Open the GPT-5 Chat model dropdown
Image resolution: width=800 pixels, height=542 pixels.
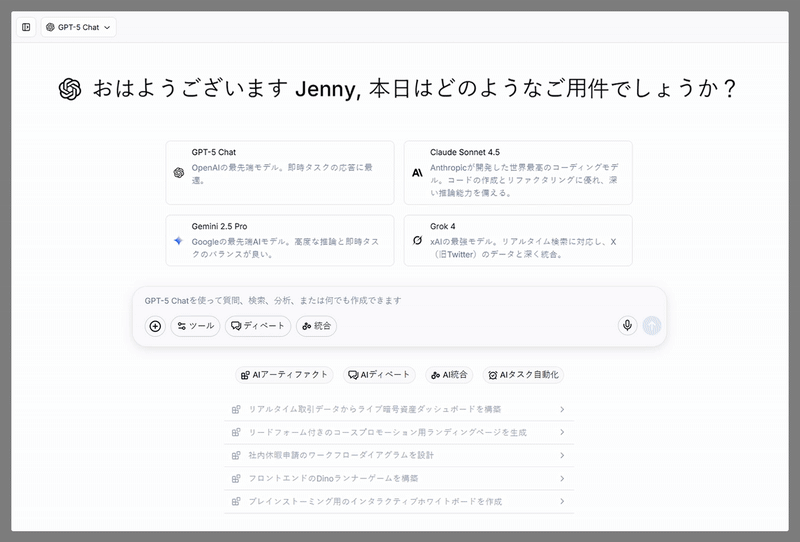click(x=79, y=27)
